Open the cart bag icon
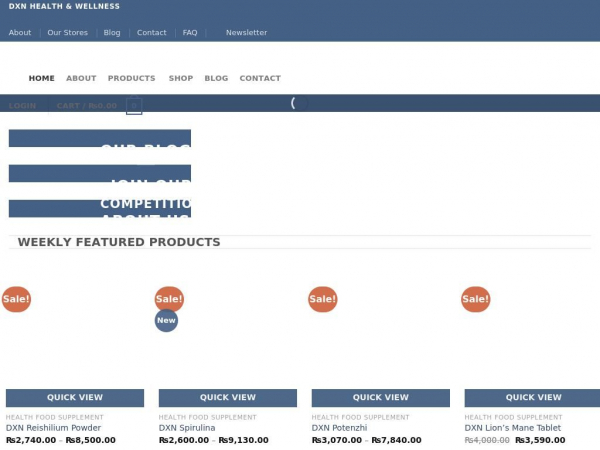 click(134, 106)
